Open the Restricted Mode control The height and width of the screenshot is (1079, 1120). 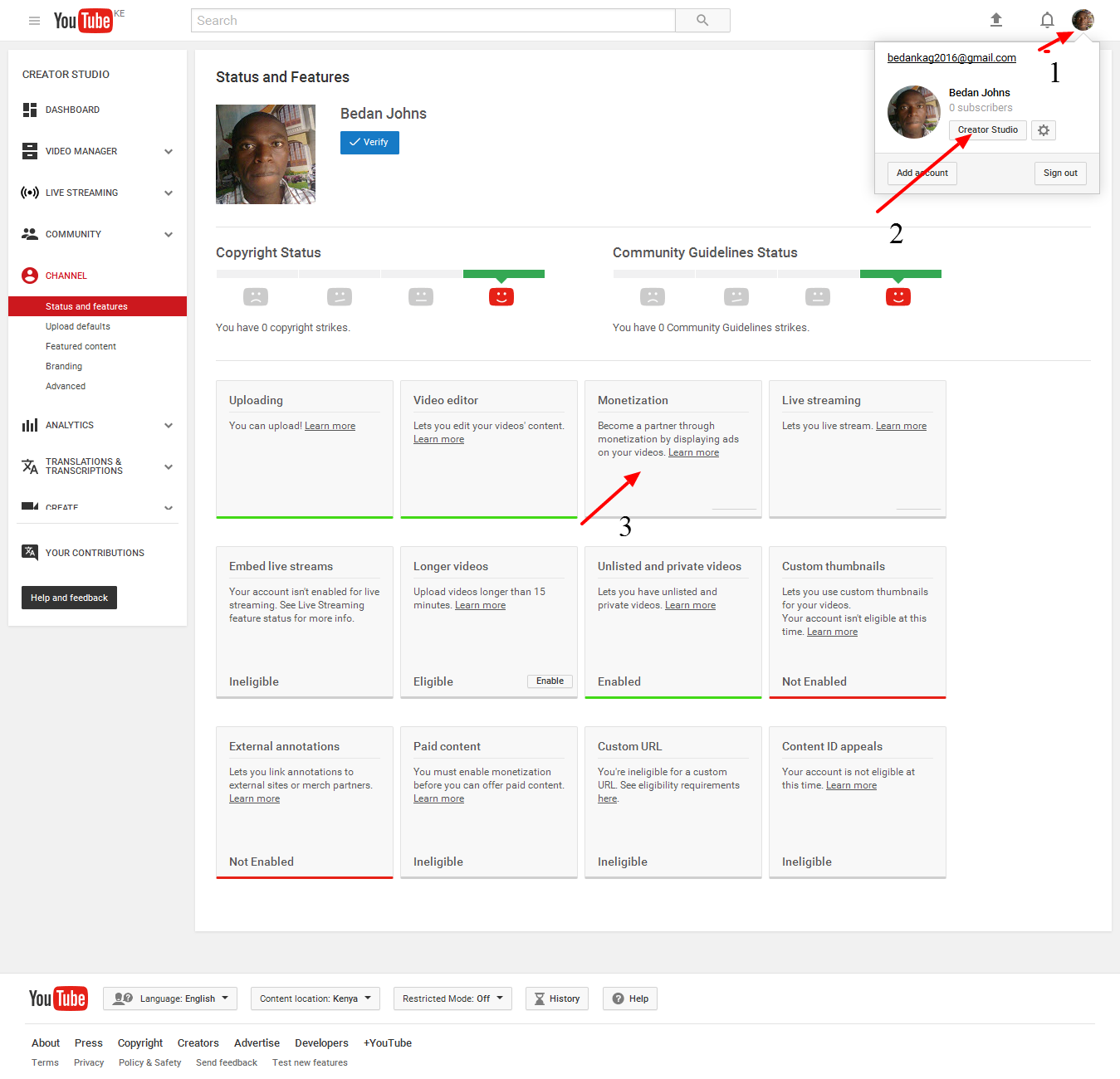tap(452, 998)
